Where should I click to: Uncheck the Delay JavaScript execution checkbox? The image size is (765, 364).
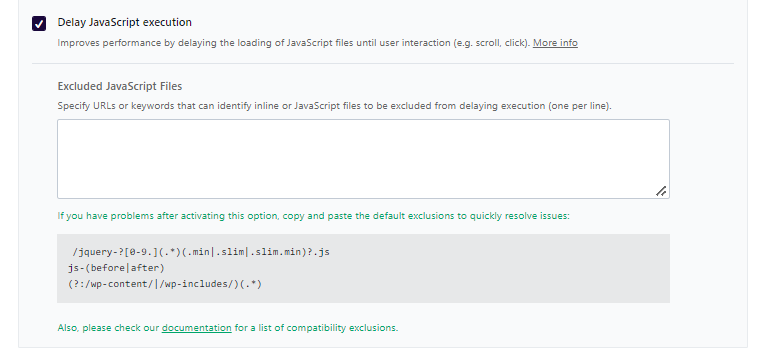(39, 23)
